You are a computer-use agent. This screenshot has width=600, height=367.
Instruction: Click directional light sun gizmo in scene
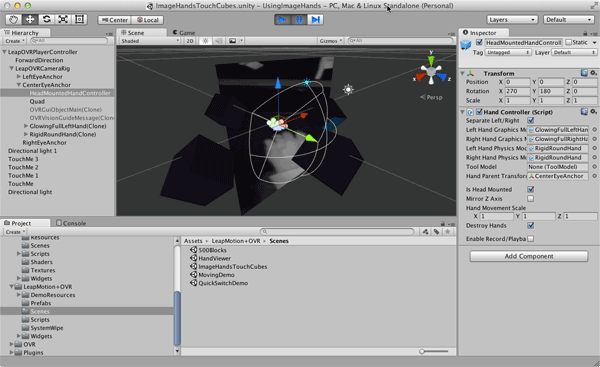(348, 90)
